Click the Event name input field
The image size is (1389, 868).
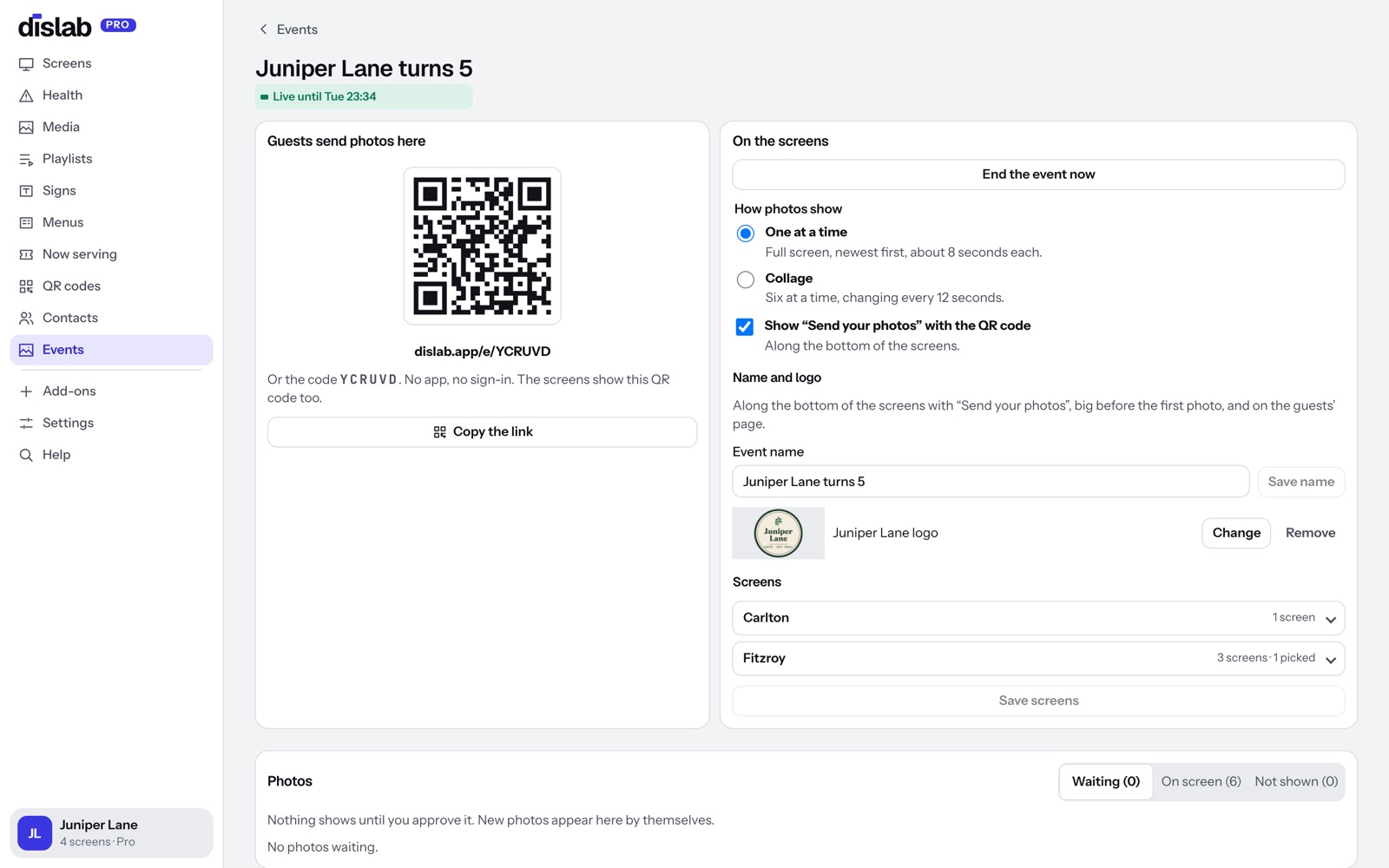[x=991, y=482]
